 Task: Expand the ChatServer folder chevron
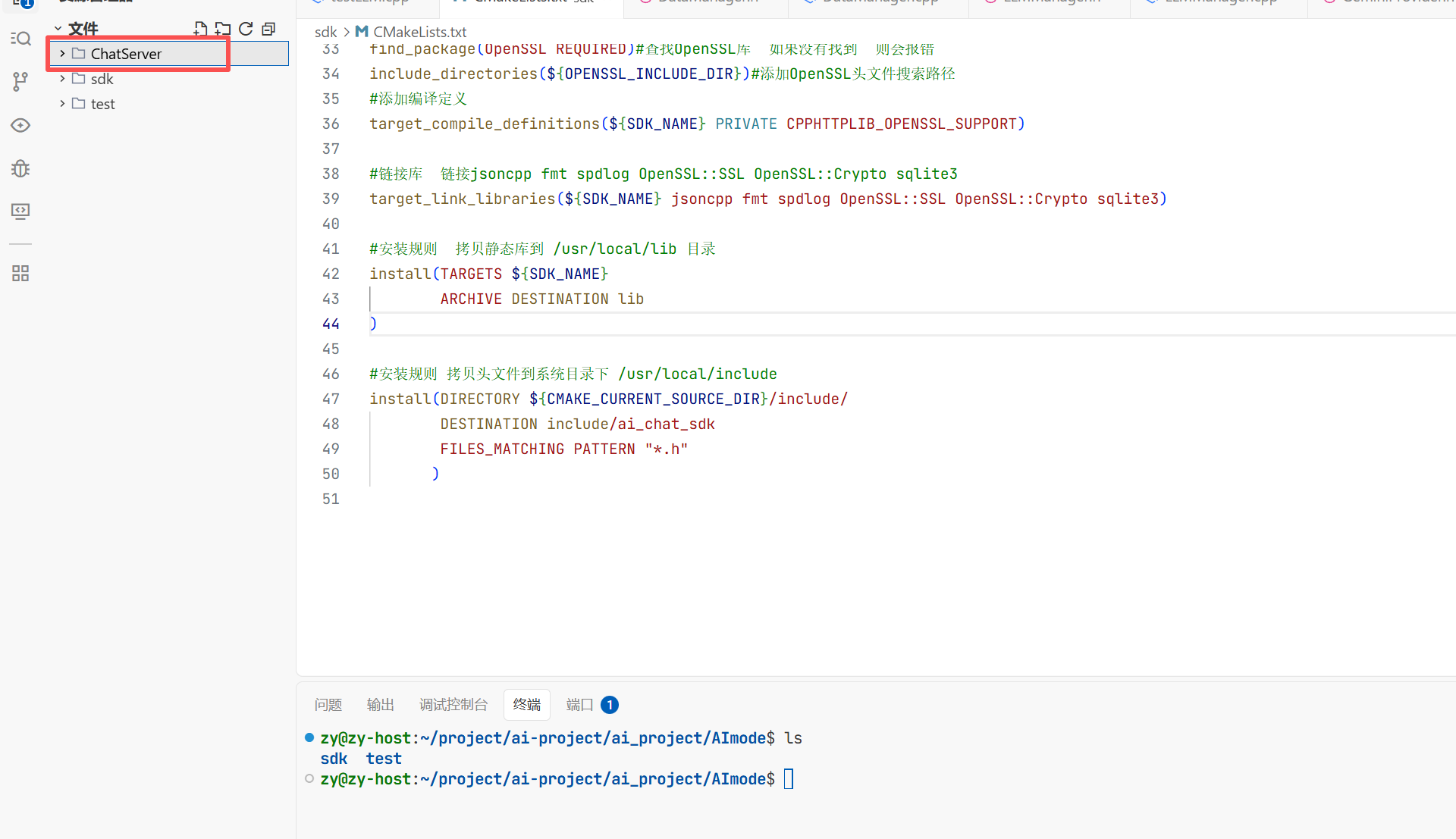point(62,54)
